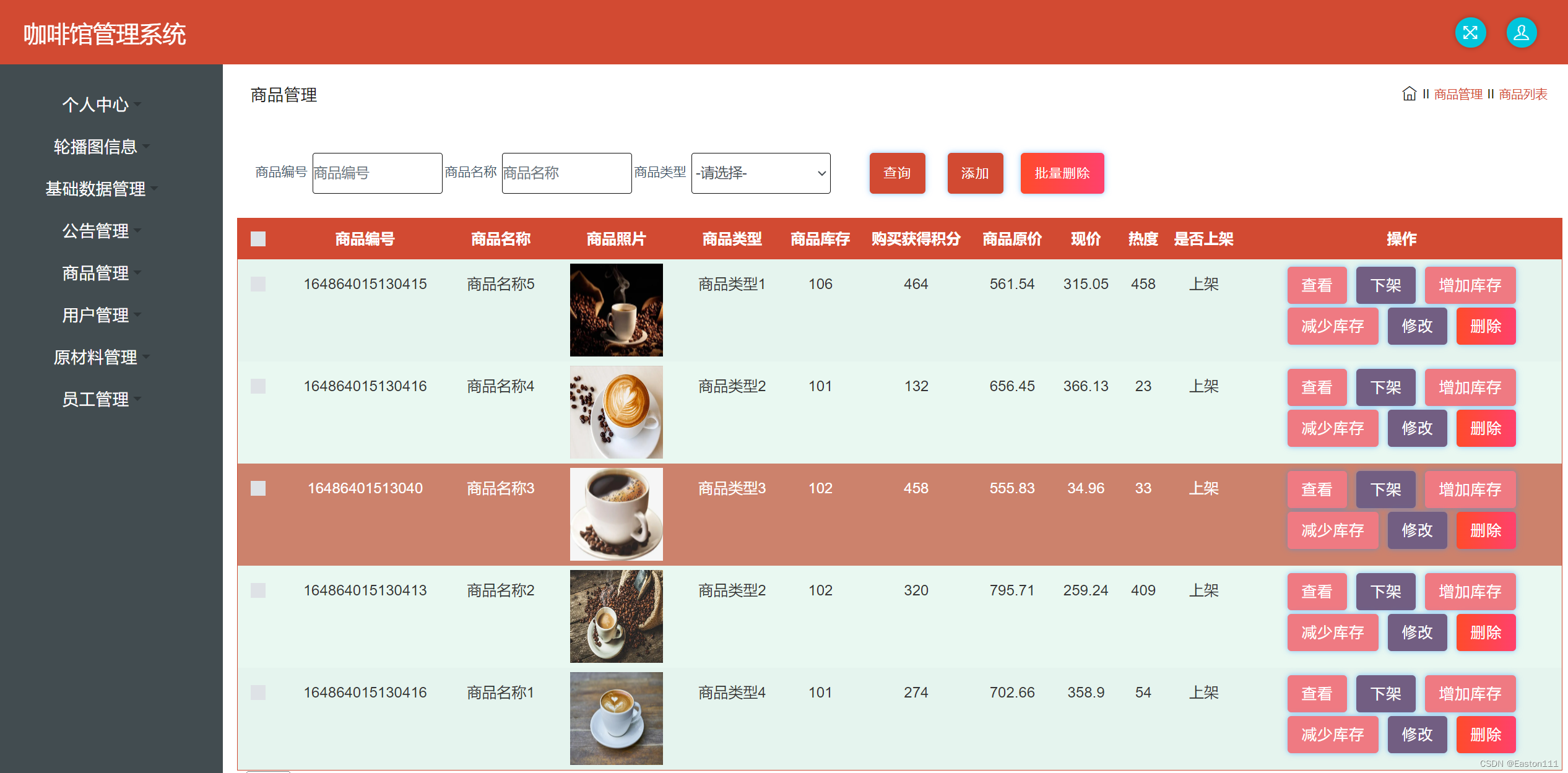Click 减少库存 for 商品名称3
The image size is (1568, 773).
point(1333,530)
